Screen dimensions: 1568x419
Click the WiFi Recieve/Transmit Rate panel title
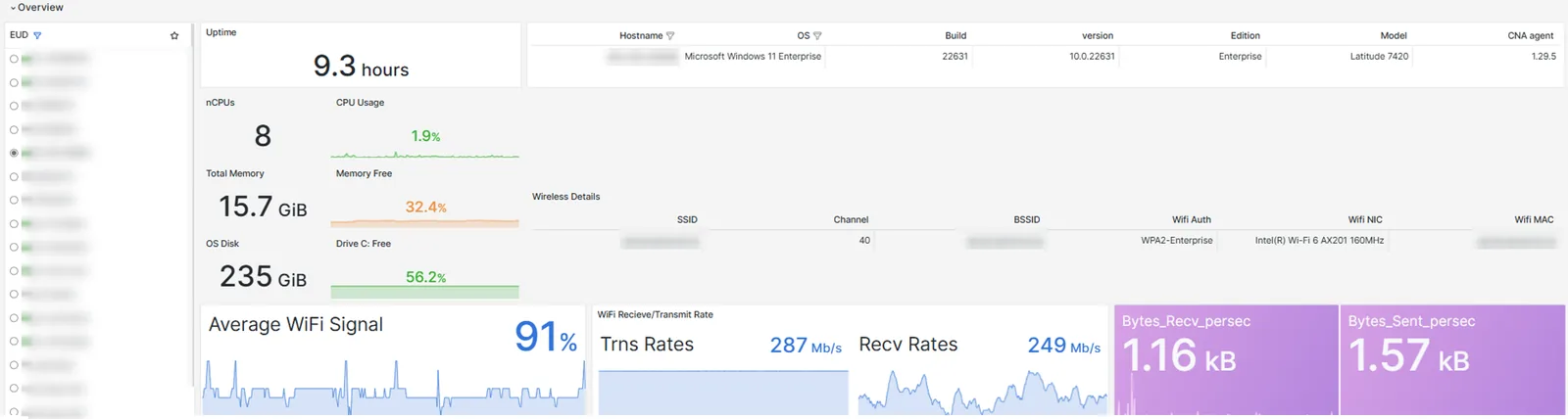[656, 314]
